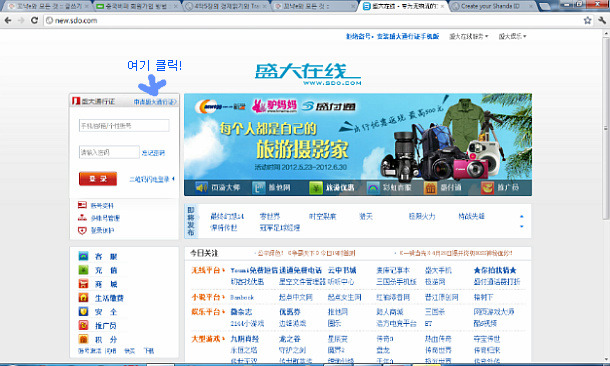Click the forgot password link
610x366 pixels.
[x=153, y=153]
